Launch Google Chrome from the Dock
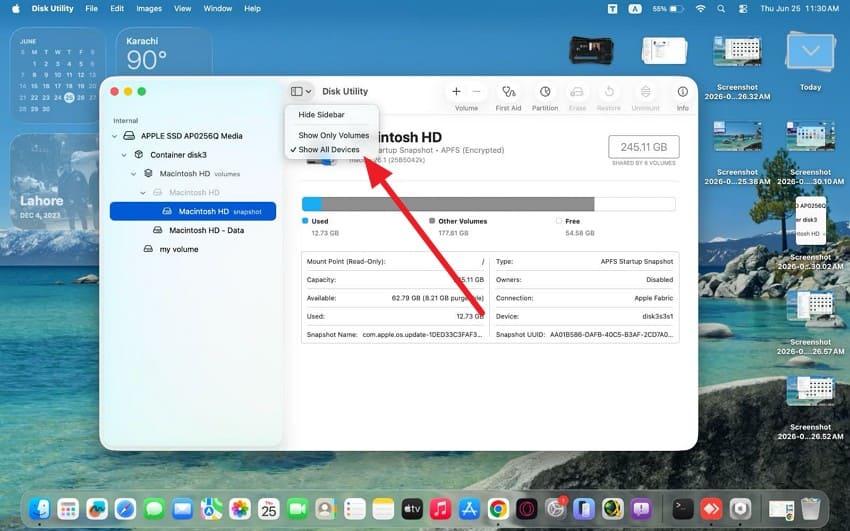Screen dimensions: 850x531 pos(498,509)
